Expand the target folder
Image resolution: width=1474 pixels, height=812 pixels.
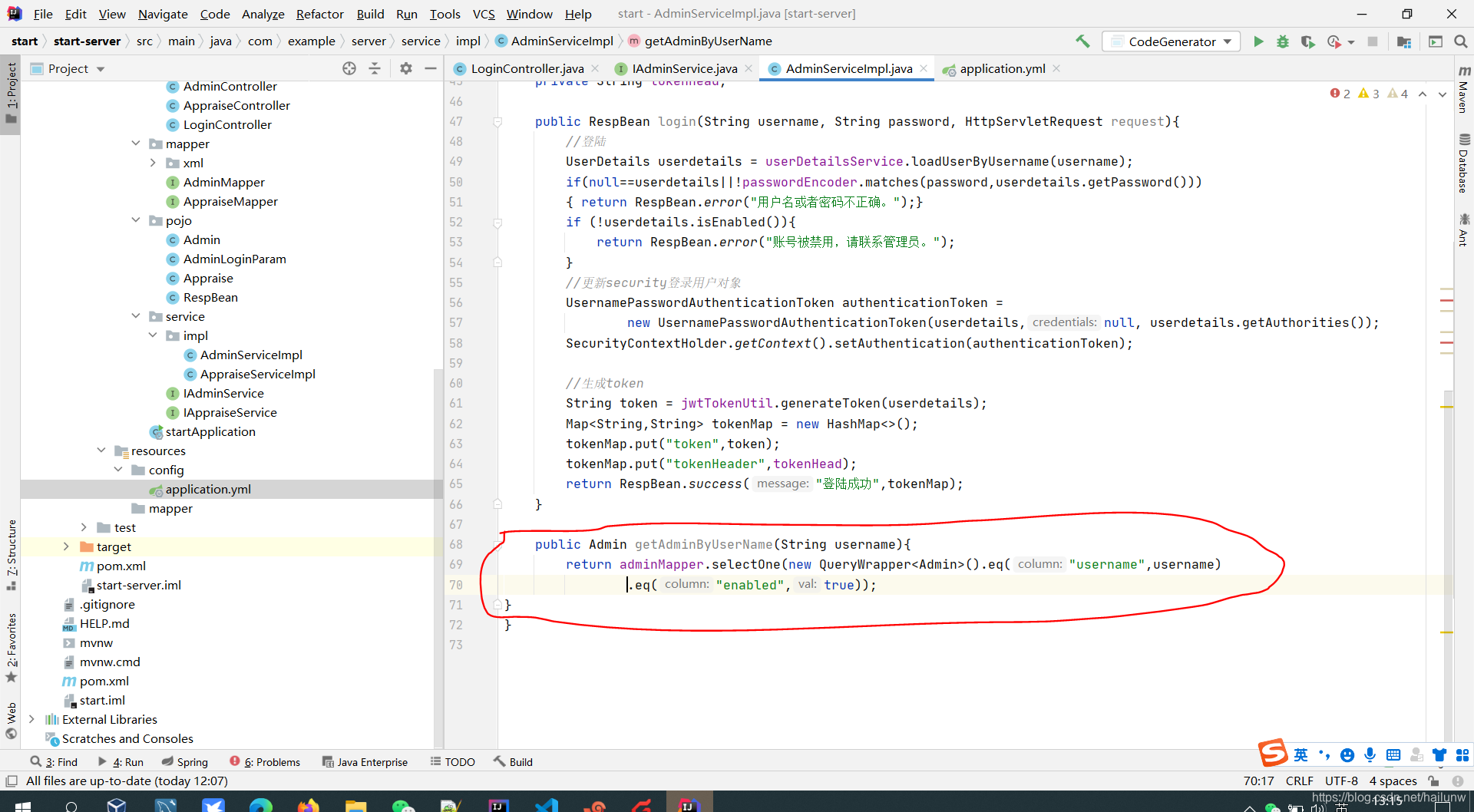[x=66, y=546]
